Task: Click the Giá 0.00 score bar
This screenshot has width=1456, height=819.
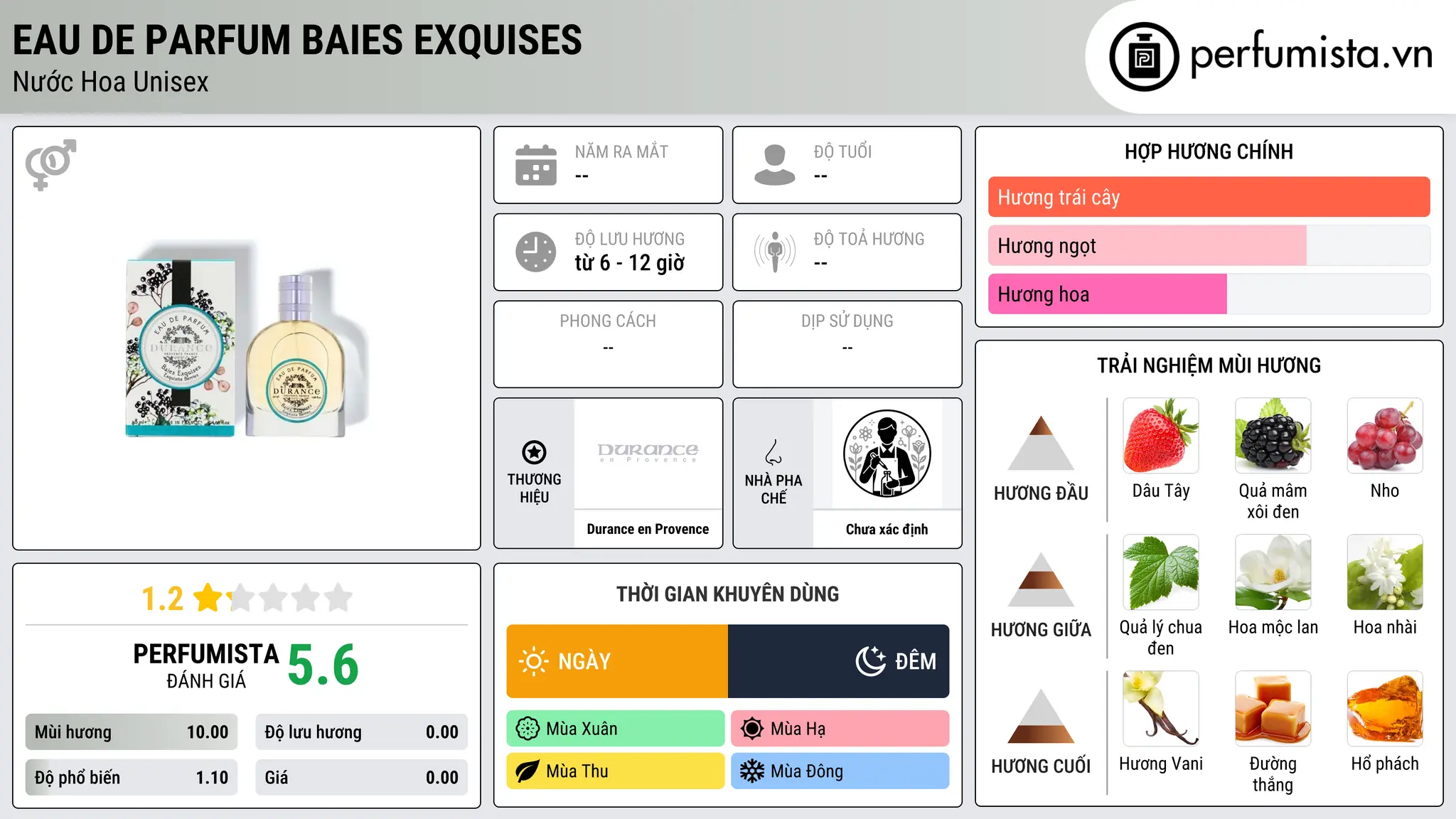Action: tap(362, 778)
